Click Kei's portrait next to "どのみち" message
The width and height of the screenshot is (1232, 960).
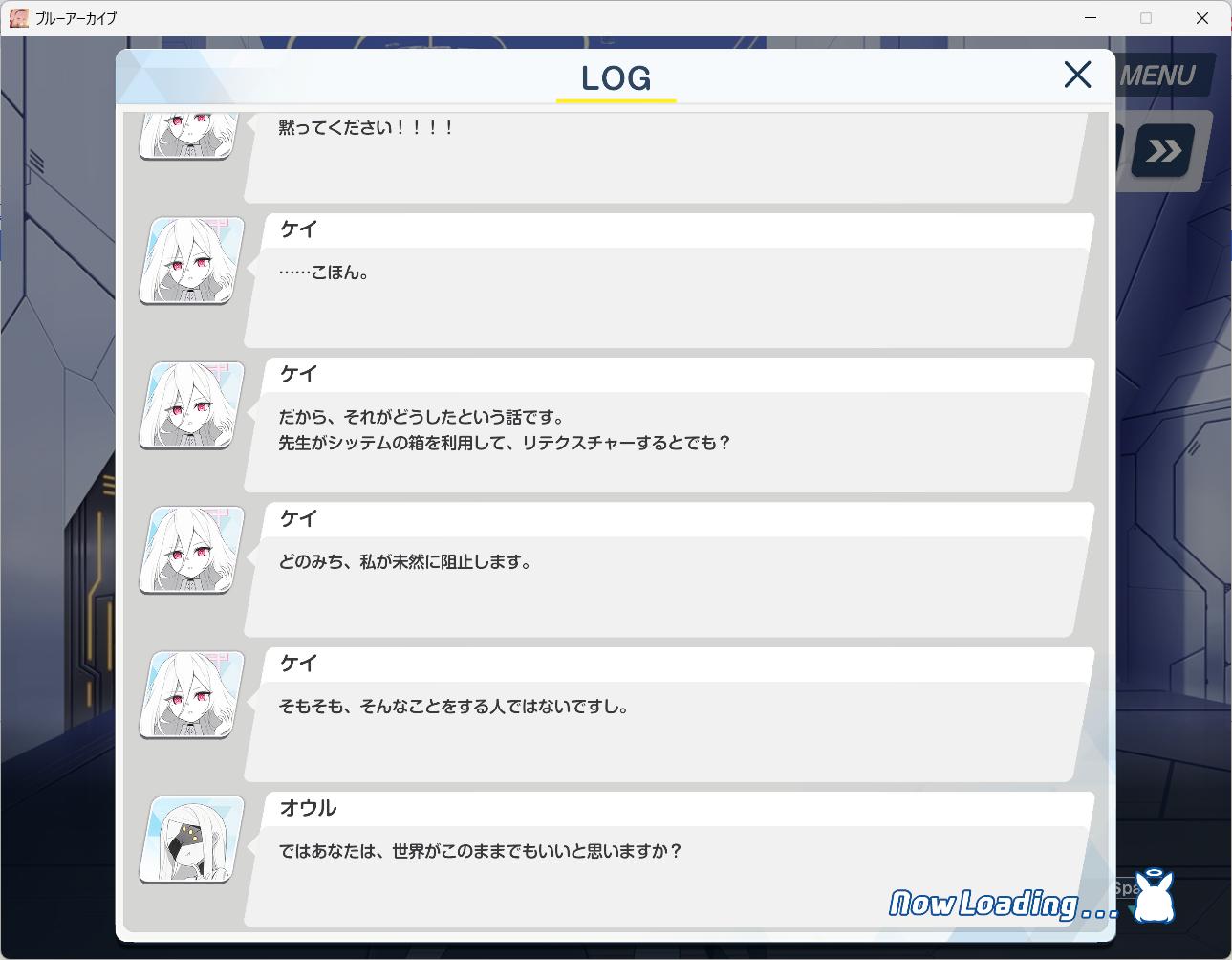click(191, 550)
